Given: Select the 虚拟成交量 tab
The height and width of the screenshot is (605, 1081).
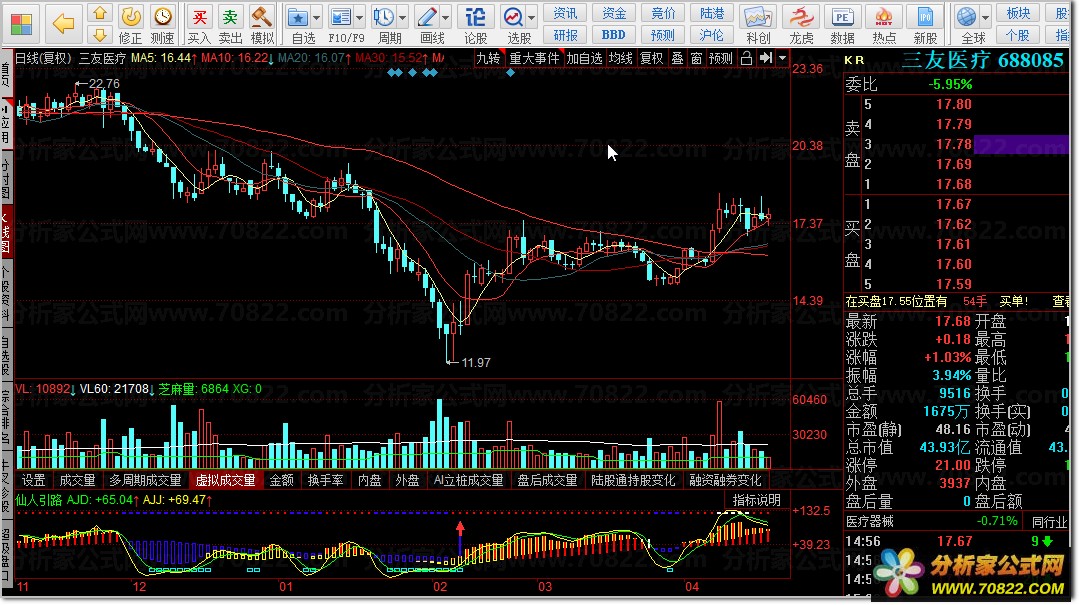Looking at the screenshot, I should pyautogui.click(x=225, y=480).
